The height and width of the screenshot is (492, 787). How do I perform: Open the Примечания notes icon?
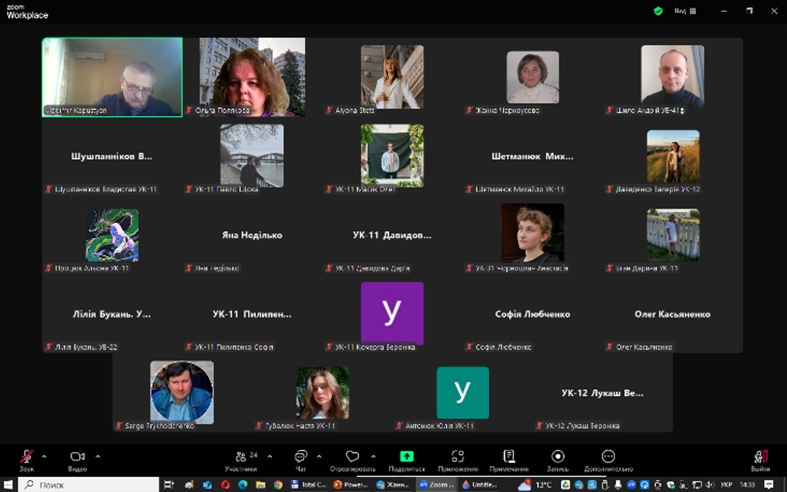point(508,459)
